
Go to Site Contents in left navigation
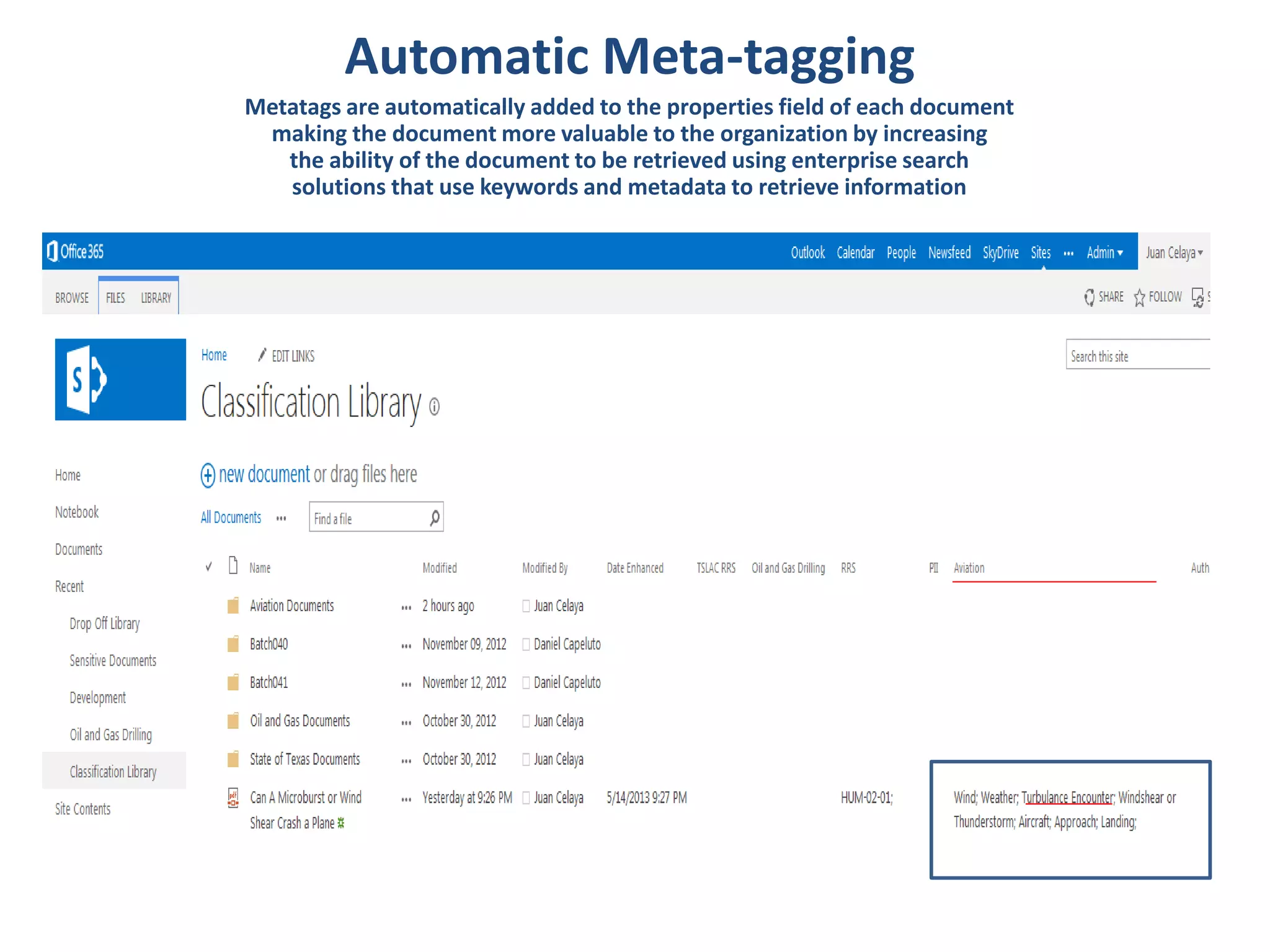point(82,809)
